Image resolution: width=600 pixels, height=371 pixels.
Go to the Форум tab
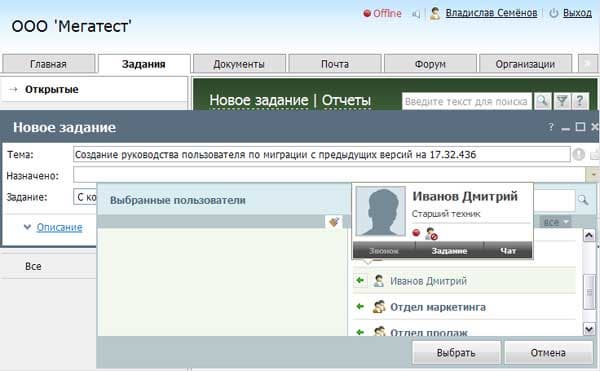pyautogui.click(x=430, y=64)
